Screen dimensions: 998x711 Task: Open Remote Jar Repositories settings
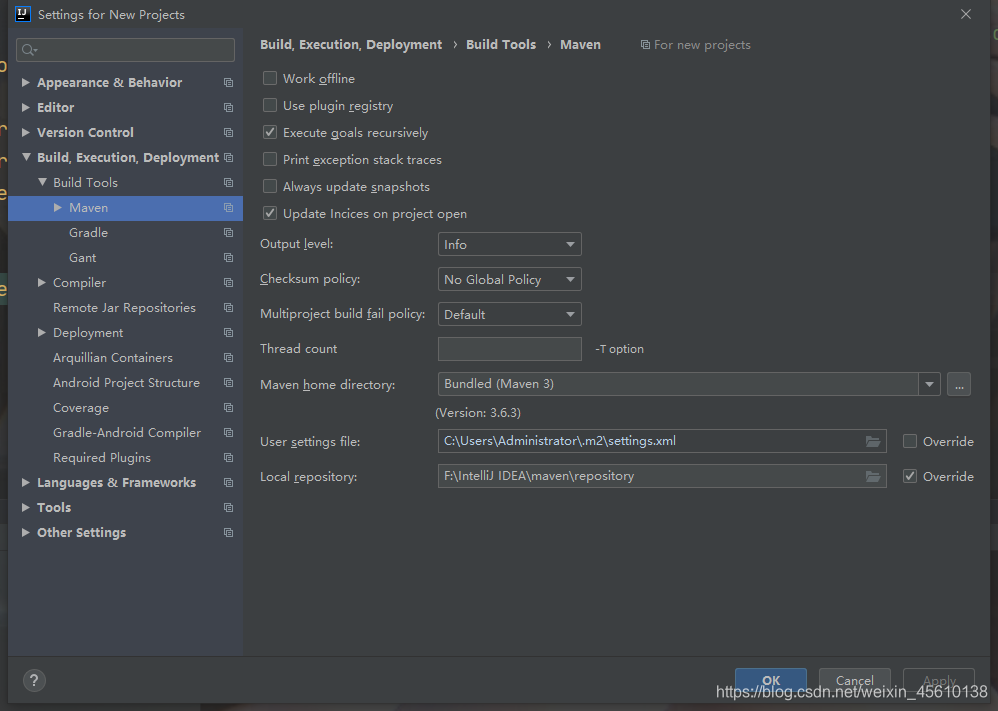click(x=124, y=307)
